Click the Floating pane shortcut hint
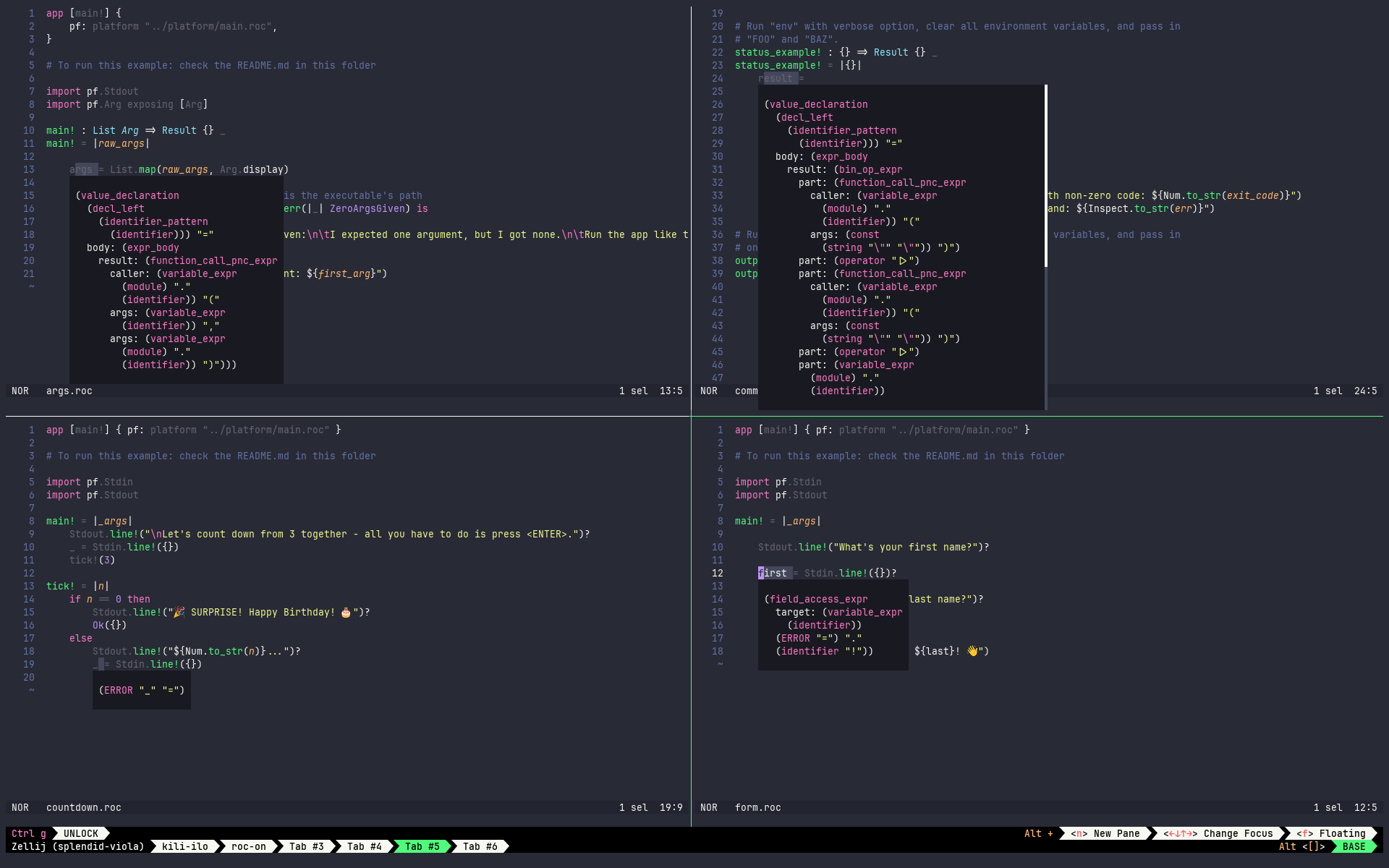The image size is (1389, 868). coord(1330,833)
